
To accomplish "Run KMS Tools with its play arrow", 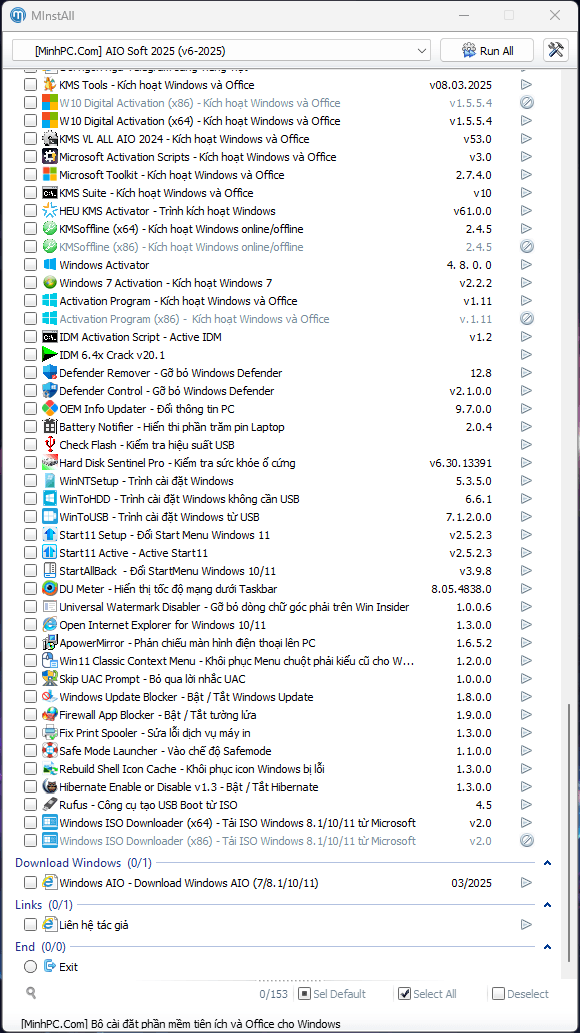I will pyautogui.click(x=526, y=84).
